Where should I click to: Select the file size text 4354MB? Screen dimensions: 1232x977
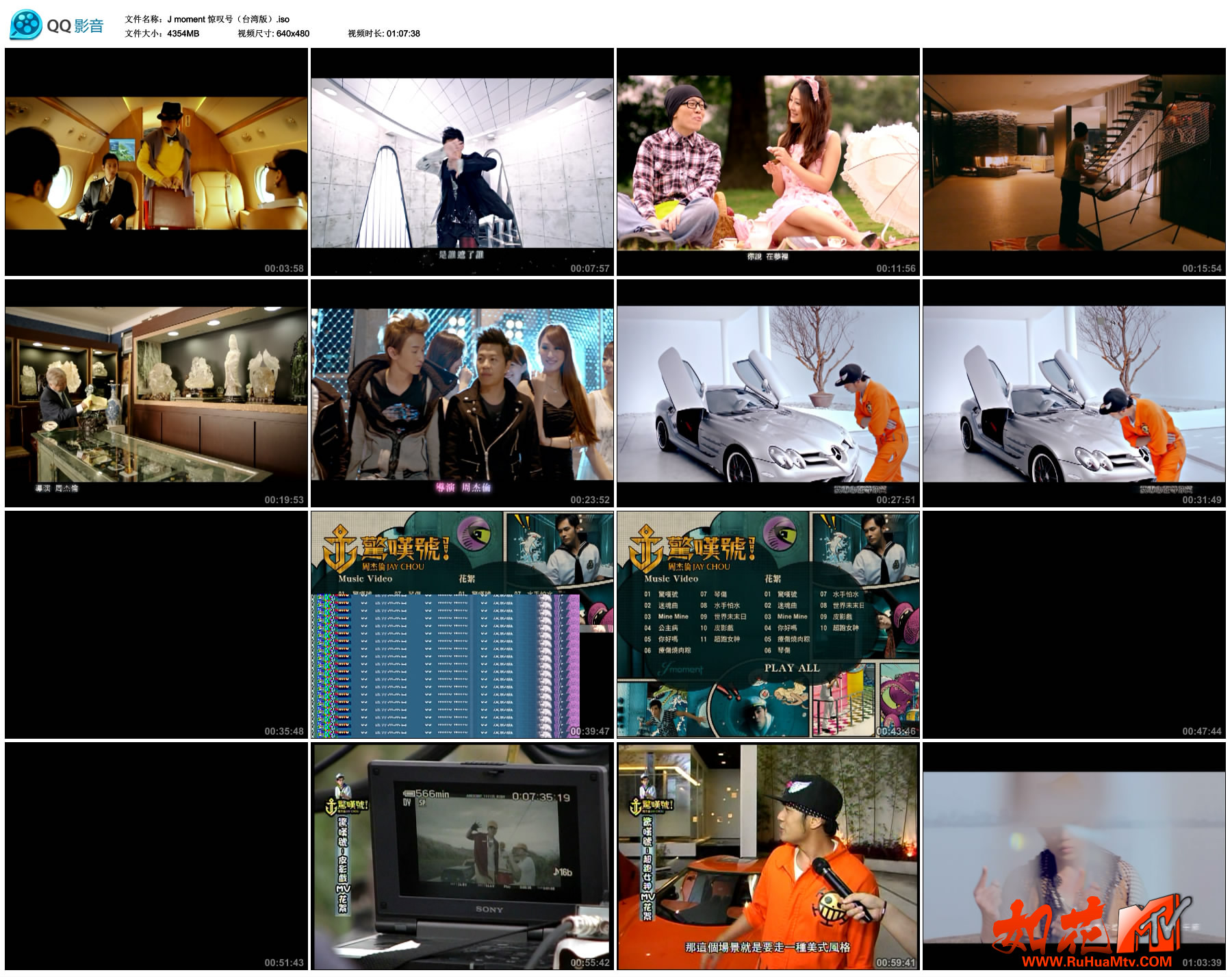pyautogui.click(x=183, y=33)
